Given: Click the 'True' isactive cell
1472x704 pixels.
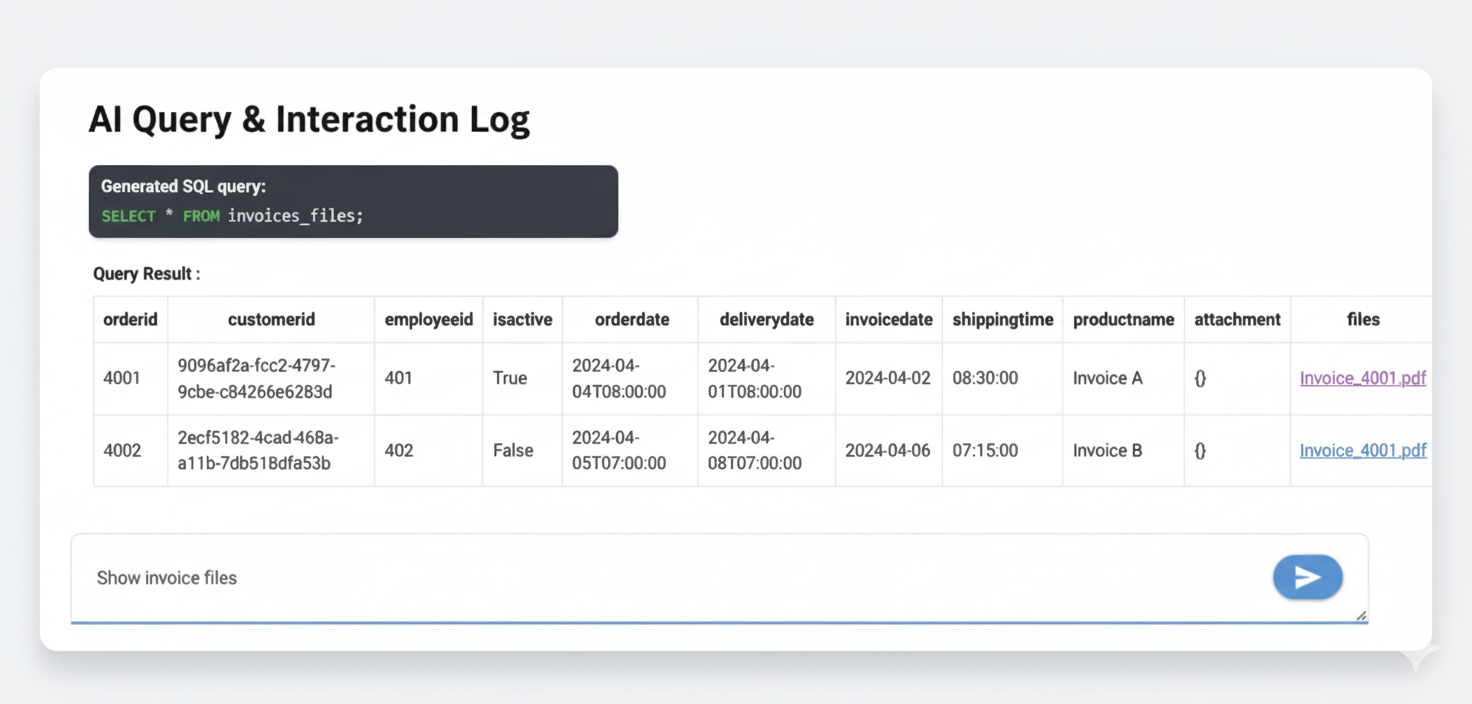Looking at the screenshot, I should [x=510, y=378].
